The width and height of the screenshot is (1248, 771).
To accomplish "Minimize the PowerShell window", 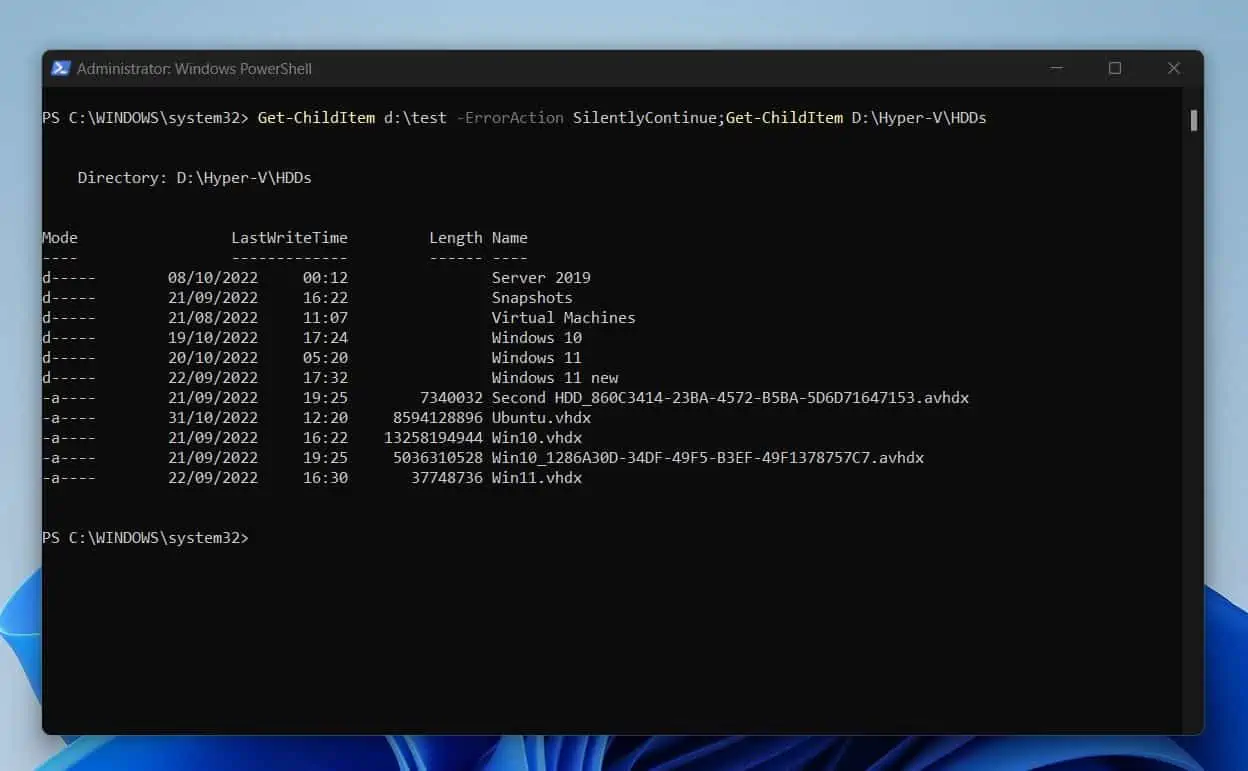I will (x=1056, y=68).
